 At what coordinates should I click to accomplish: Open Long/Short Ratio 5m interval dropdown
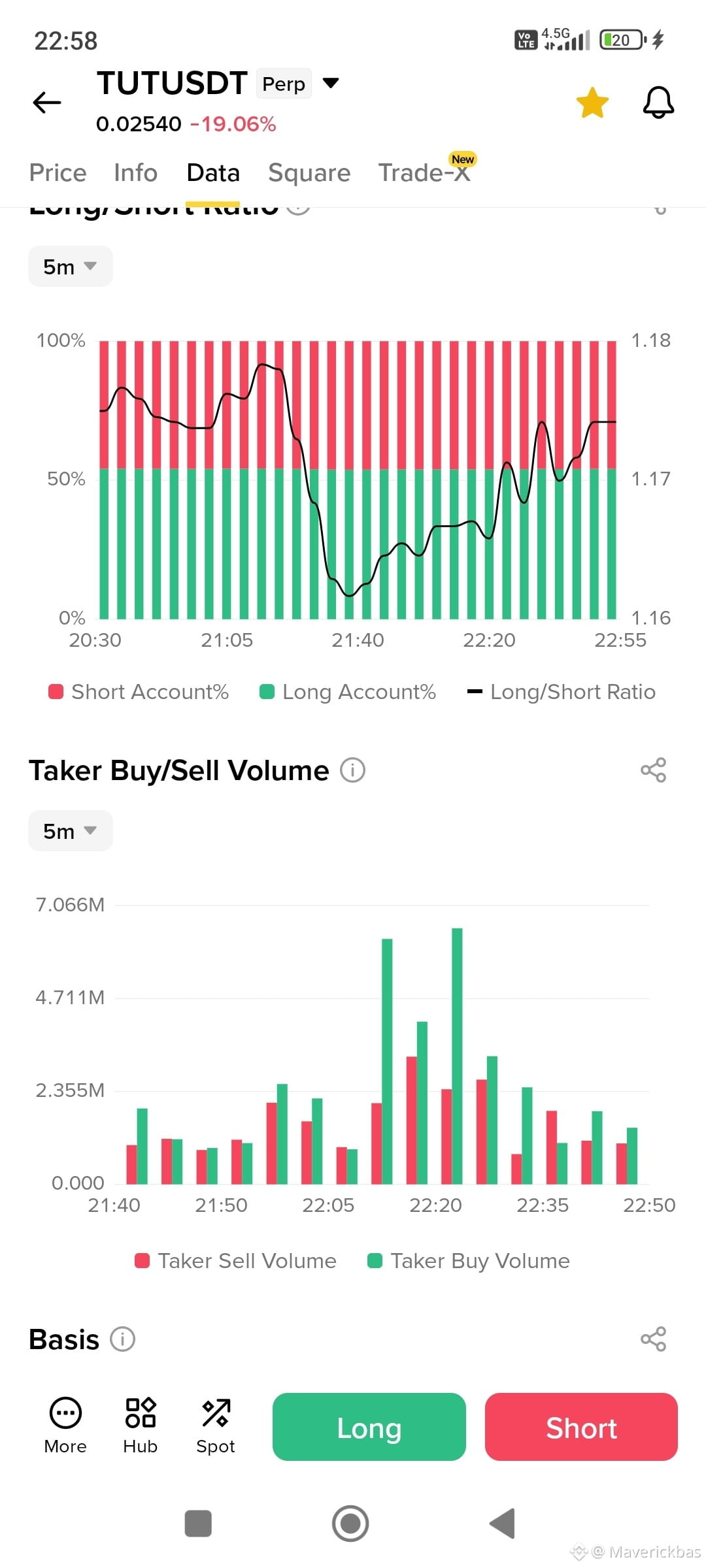click(x=71, y=267)
